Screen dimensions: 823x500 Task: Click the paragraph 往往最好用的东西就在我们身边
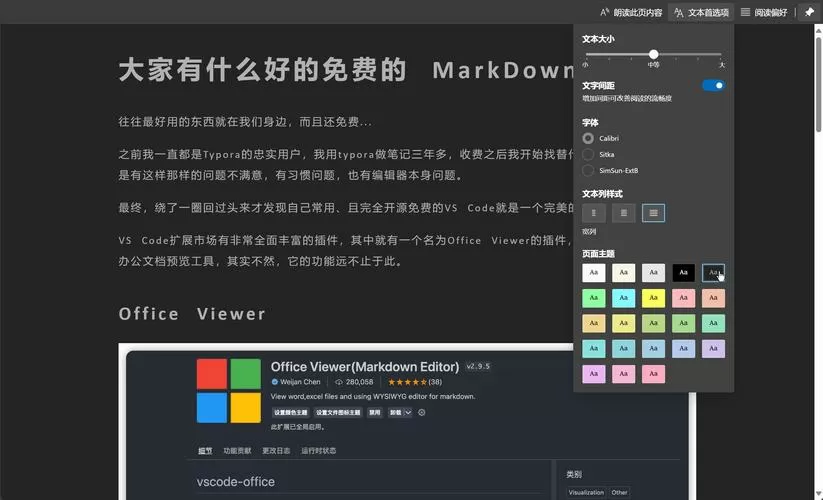click(x=245, y=122)
